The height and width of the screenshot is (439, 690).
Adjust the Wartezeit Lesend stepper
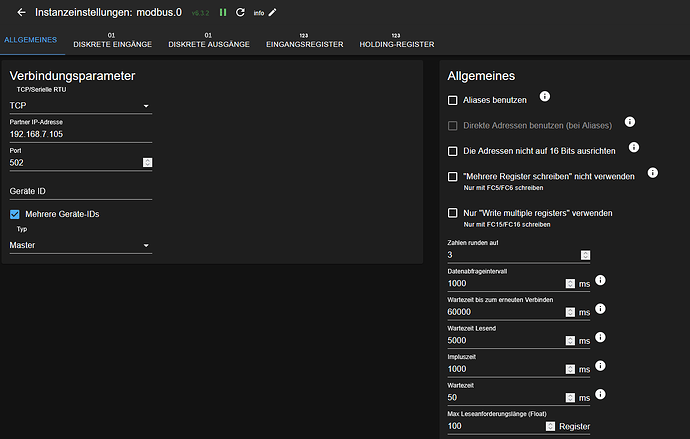[570, 341]
